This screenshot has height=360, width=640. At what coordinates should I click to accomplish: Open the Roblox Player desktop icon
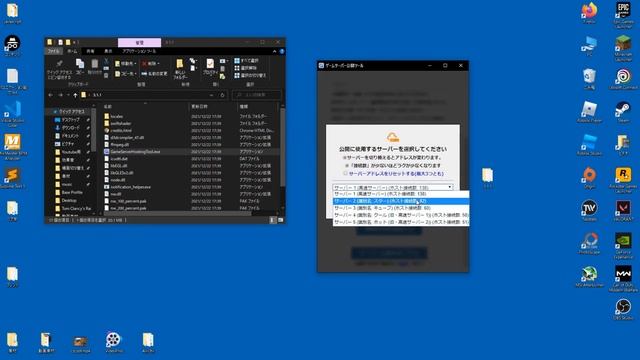[589, 112]
